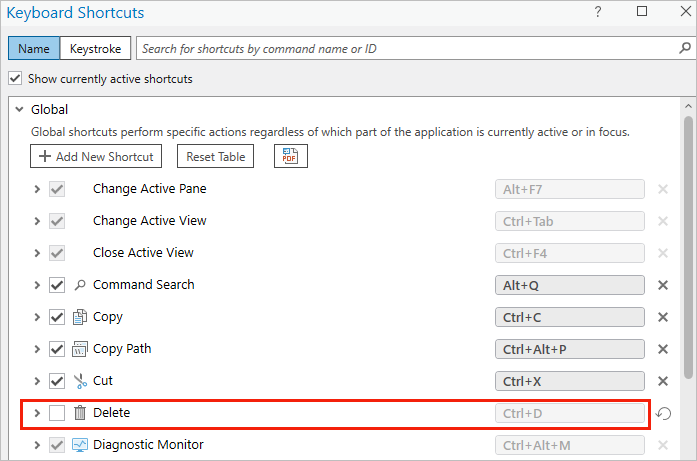697x461 pixels.
Task: Select the Name search mode
Action: pyautogui.click(x=34, y=48)
